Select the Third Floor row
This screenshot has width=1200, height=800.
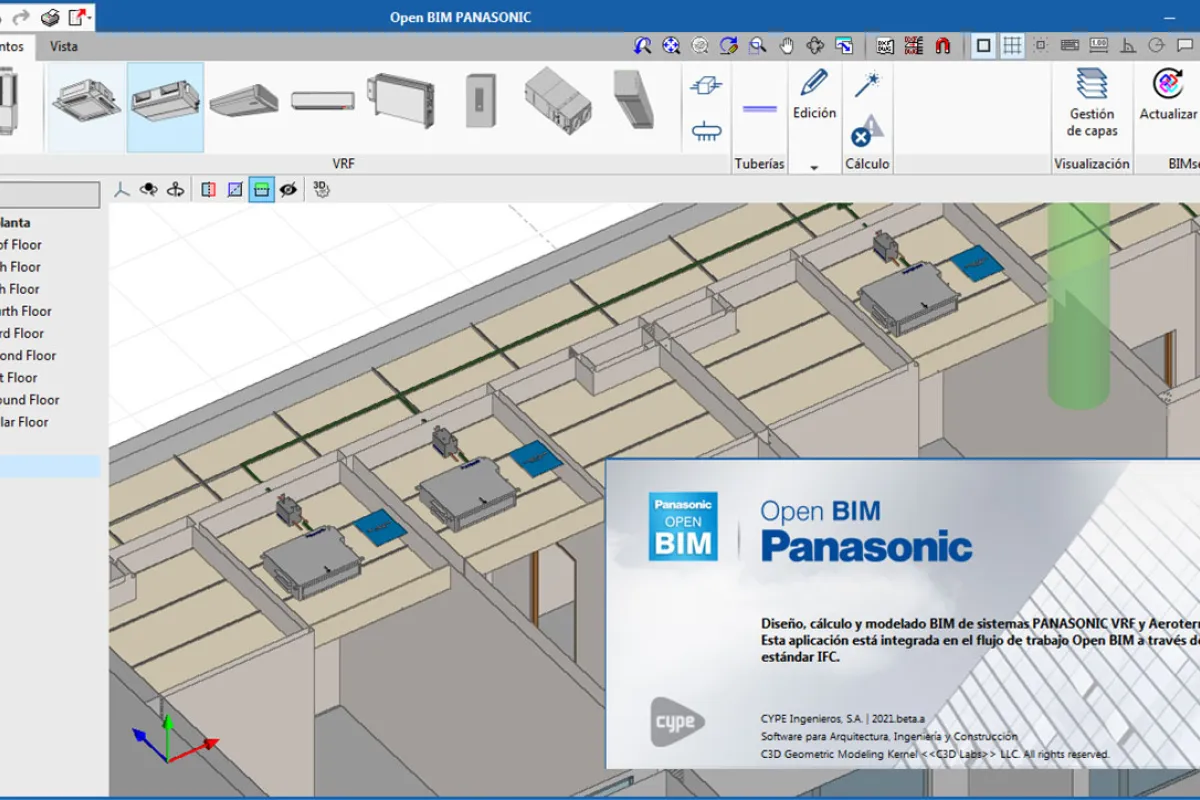pos(22,333)
